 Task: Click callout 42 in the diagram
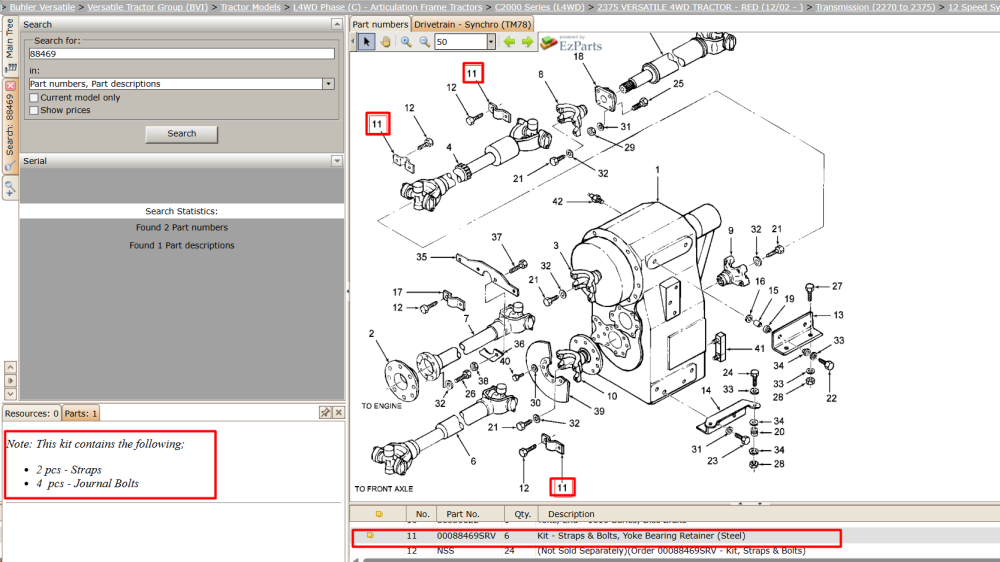557,202
